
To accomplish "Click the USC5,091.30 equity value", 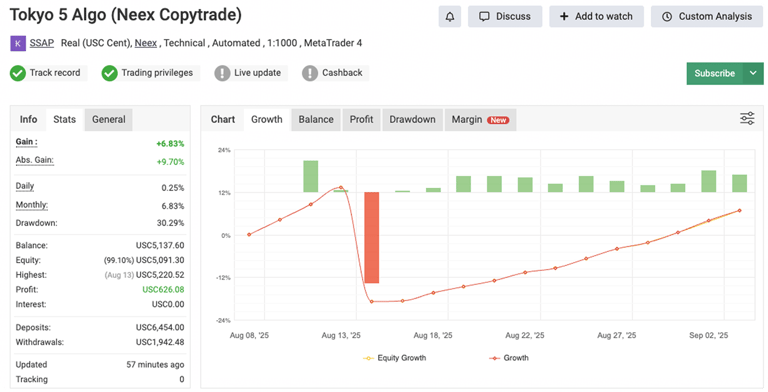I will [160, 260].
